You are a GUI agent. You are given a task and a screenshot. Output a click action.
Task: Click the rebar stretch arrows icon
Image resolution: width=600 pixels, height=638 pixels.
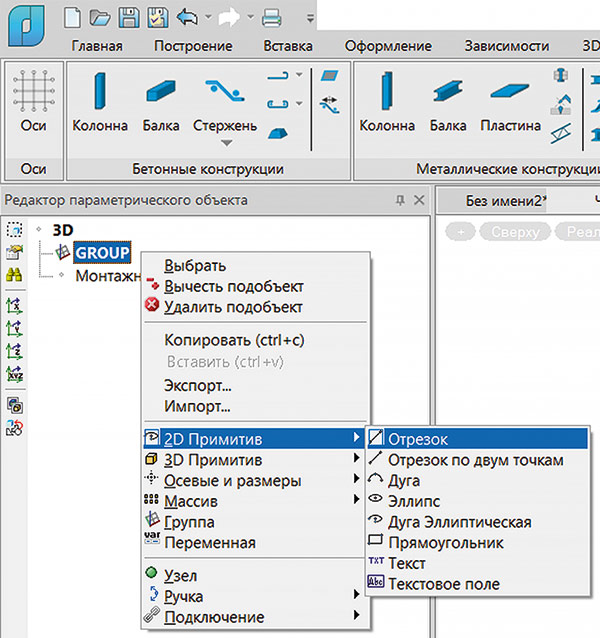point(329,105)
